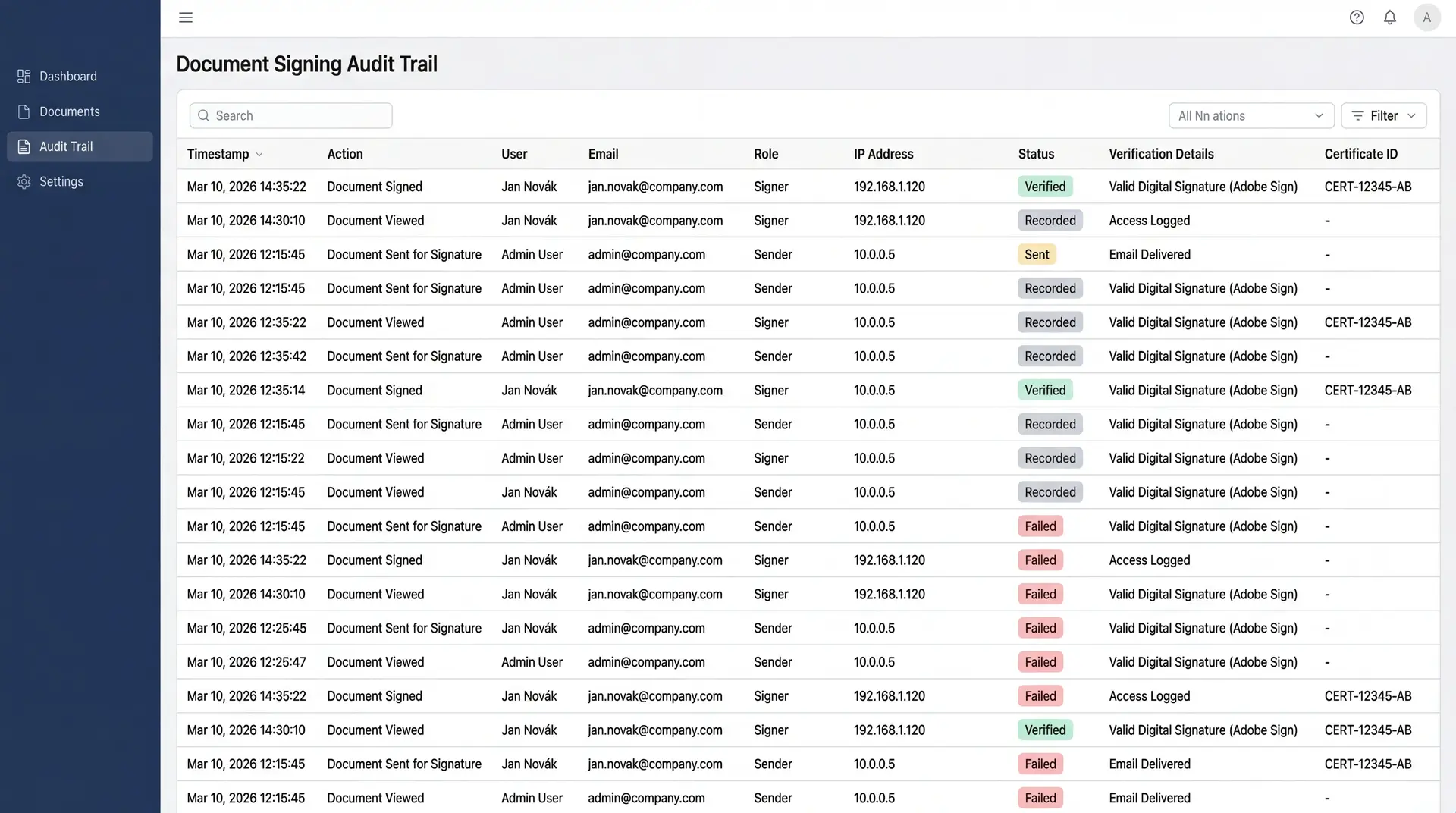The height and width of the screenshot is (813, 1456).
Task: Click the search magnifier icon
Action: pos(203,115)
